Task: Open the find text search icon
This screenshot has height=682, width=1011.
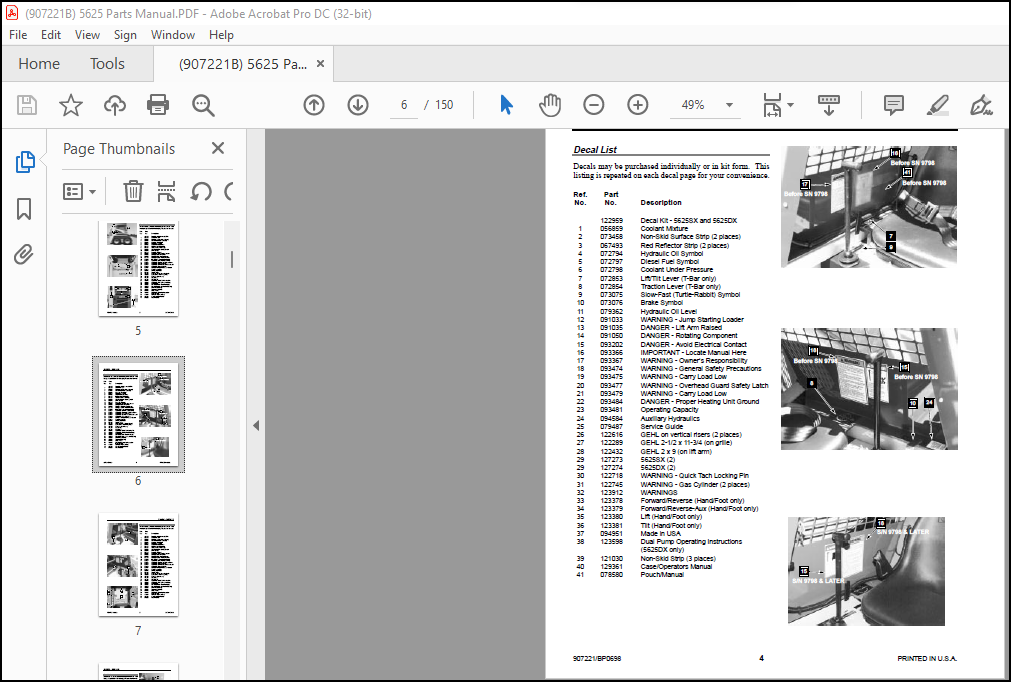Action: tap(203, 105)
